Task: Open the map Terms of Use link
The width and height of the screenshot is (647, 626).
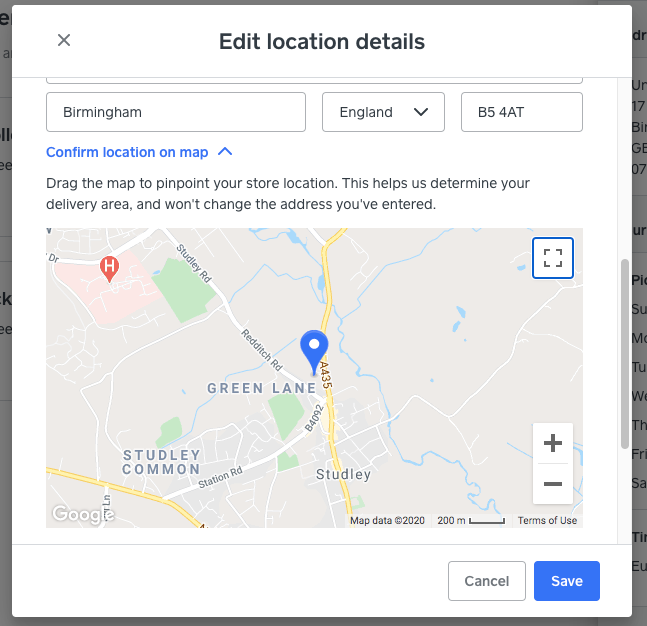Action: pyautogui.click(x=547, y=520)
